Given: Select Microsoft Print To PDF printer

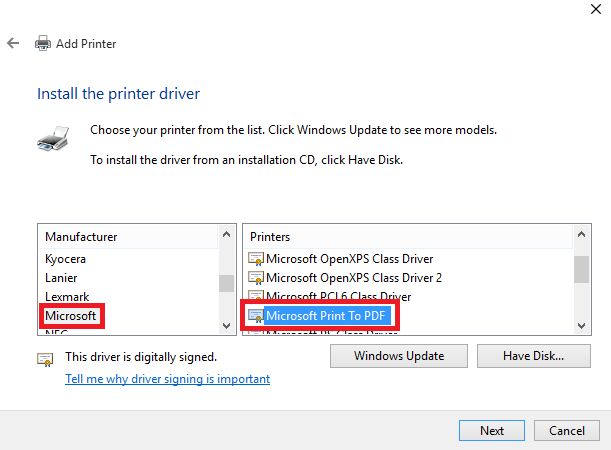Looking at the screenshot, I should 326,316.
